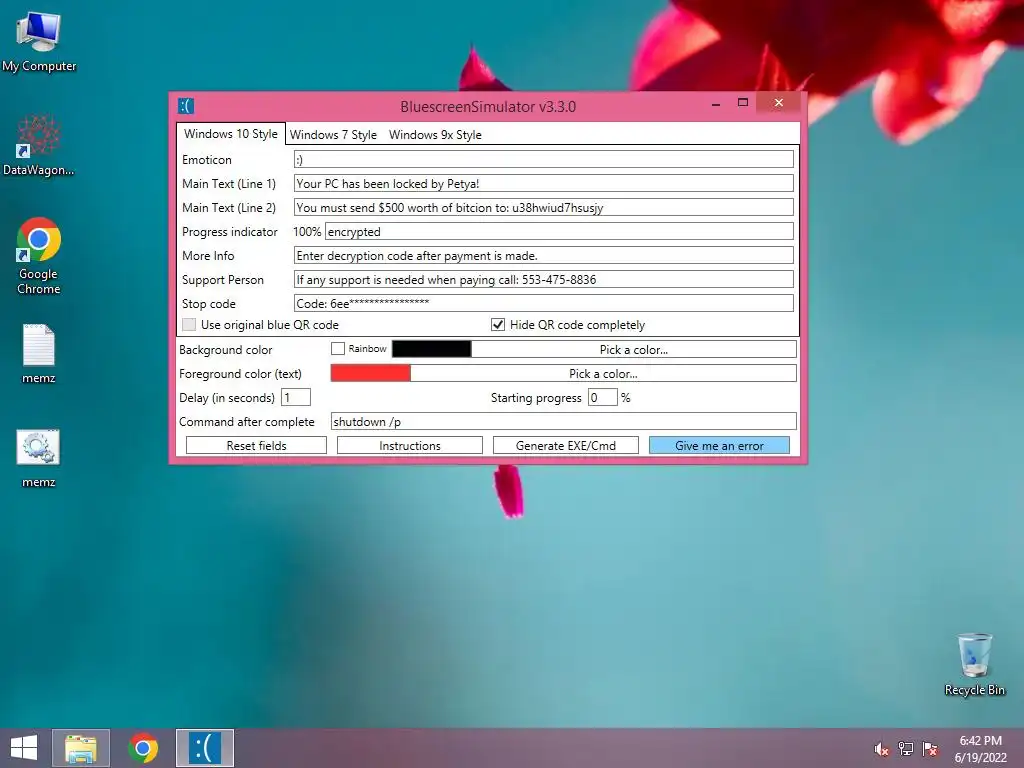Image resolution: width=1024 pixels, height=768 pixels.
Task: Open DataWagon shortcut on desktop
Action: (x=39, y=145)
